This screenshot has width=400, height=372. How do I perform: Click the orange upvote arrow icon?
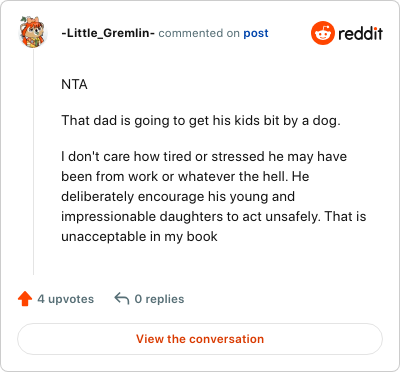[25, 299]
